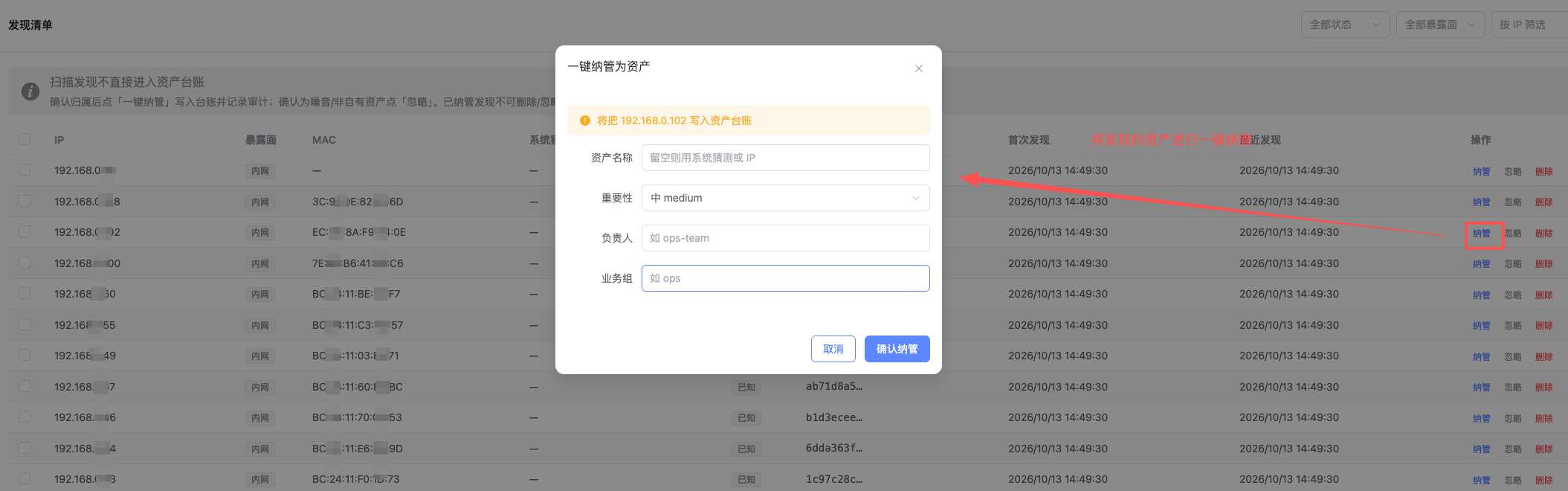Click 纳管 in the row with MAC ending C6
Image resolution: width=1568 pixels, height=491 pixels.
click(x=1481, y=263)
